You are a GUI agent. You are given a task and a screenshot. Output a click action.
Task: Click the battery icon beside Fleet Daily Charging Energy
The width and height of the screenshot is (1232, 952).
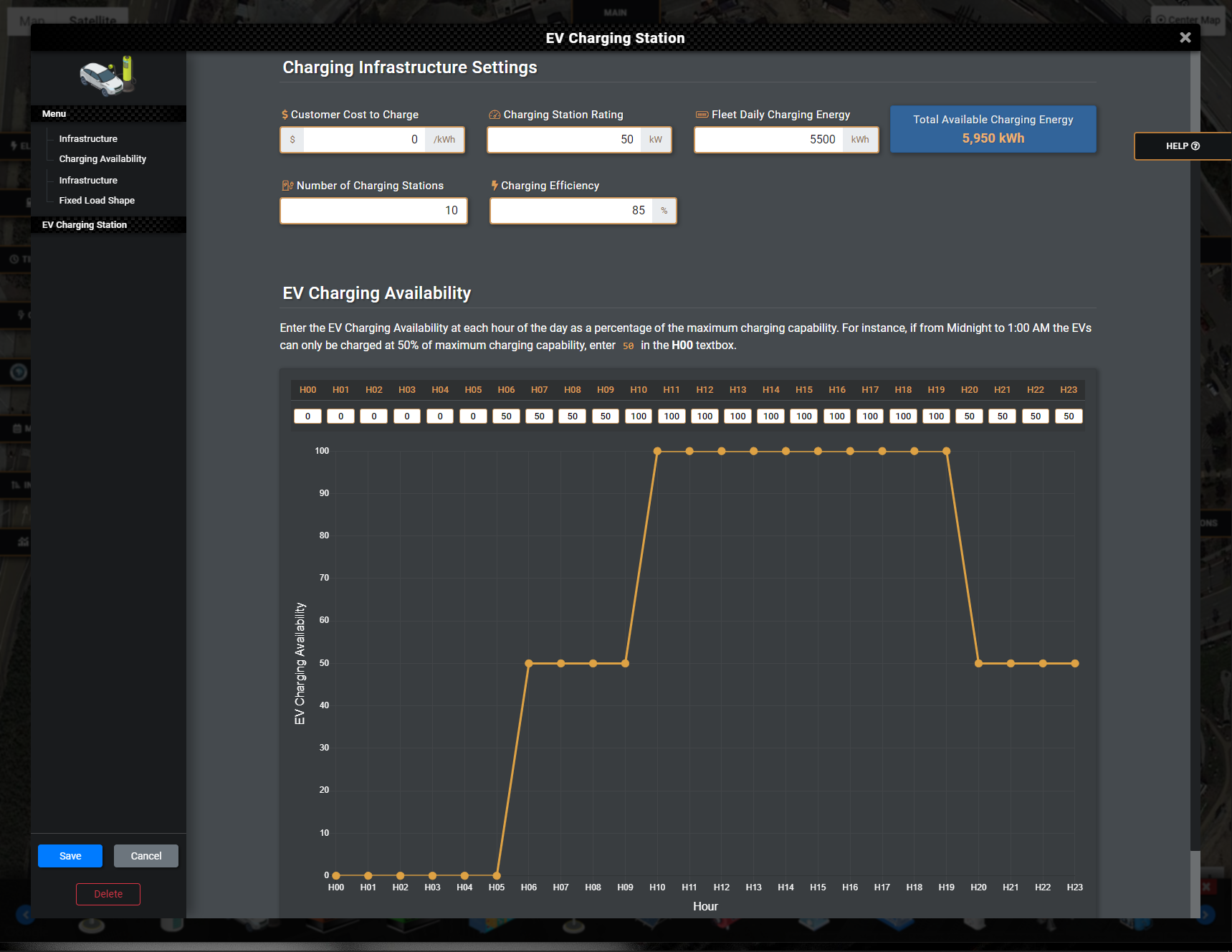click(702, 115)
